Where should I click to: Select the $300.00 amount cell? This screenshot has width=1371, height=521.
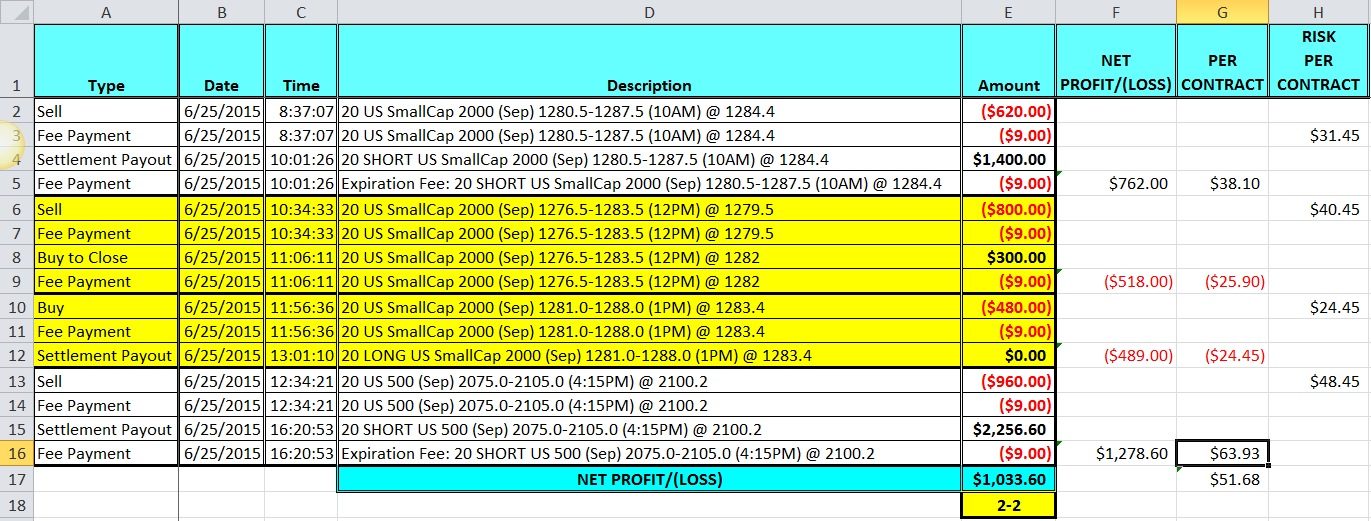pyautogui.click(x=1009, y=257)
